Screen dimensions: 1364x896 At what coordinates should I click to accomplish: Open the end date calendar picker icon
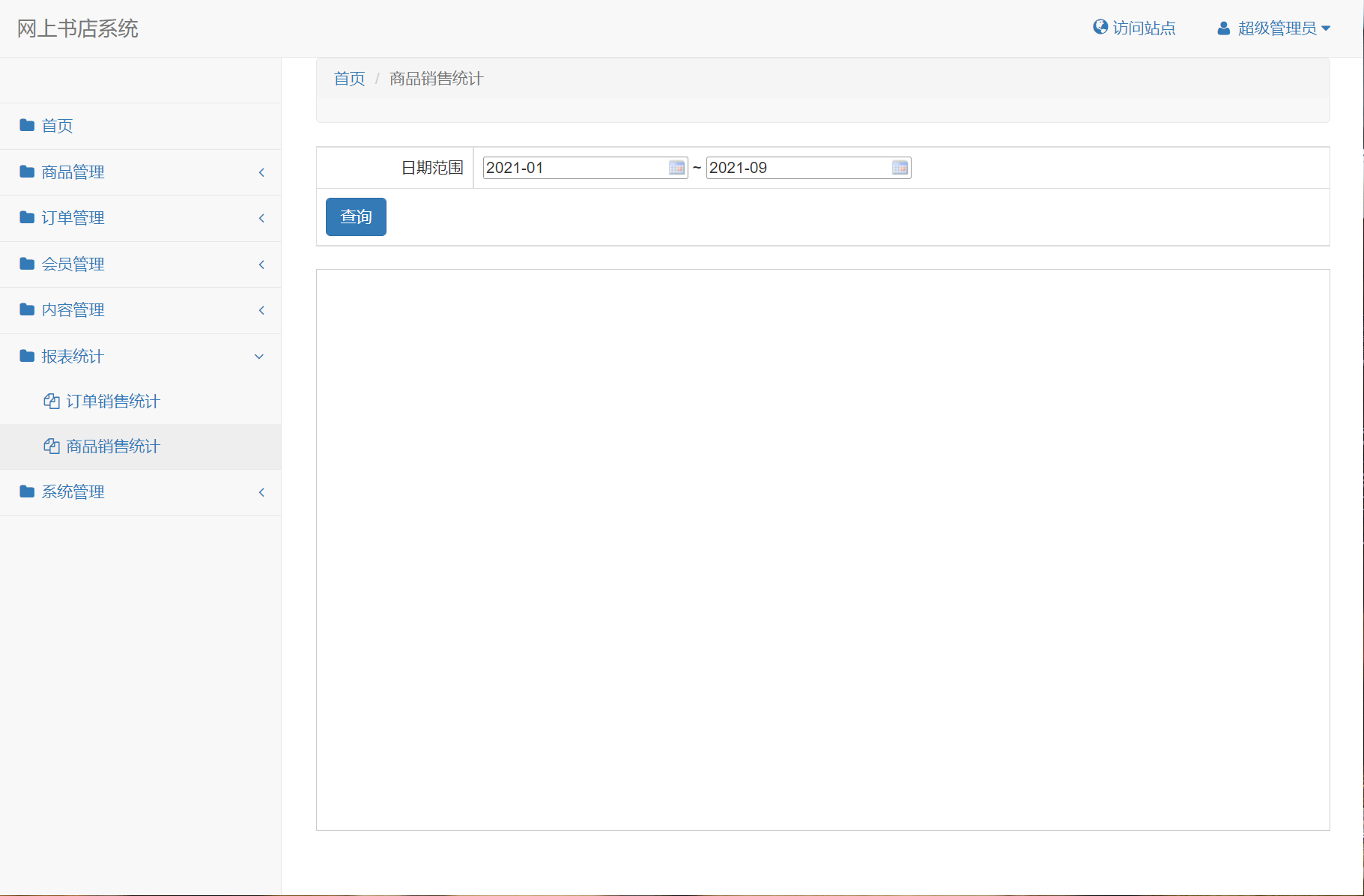click(900, 168)
